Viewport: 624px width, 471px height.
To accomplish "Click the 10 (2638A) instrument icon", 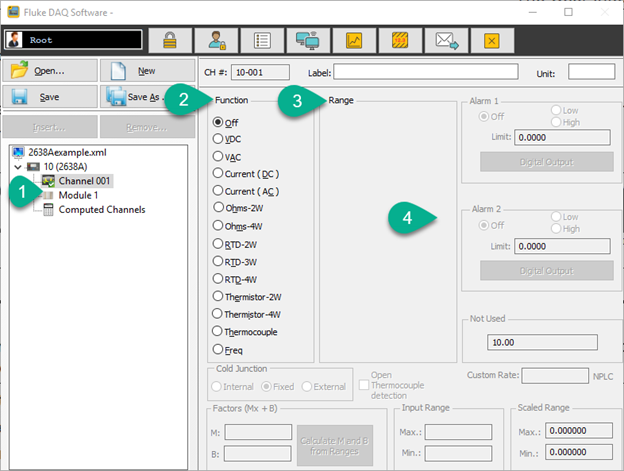I will (33, 167).
